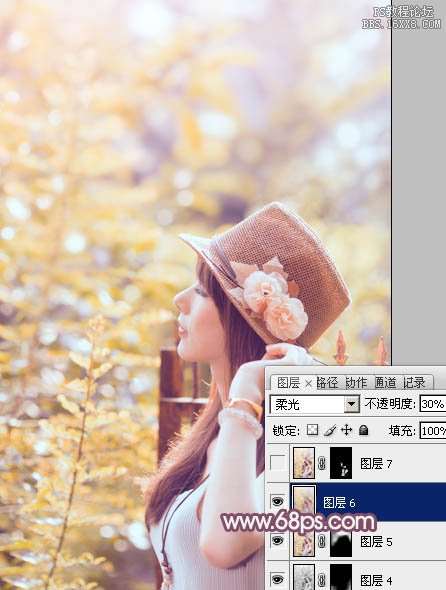Select the layer mask thumbnail of 图层 7
Viewport: 446px width, 590px height.
[341, 463]
